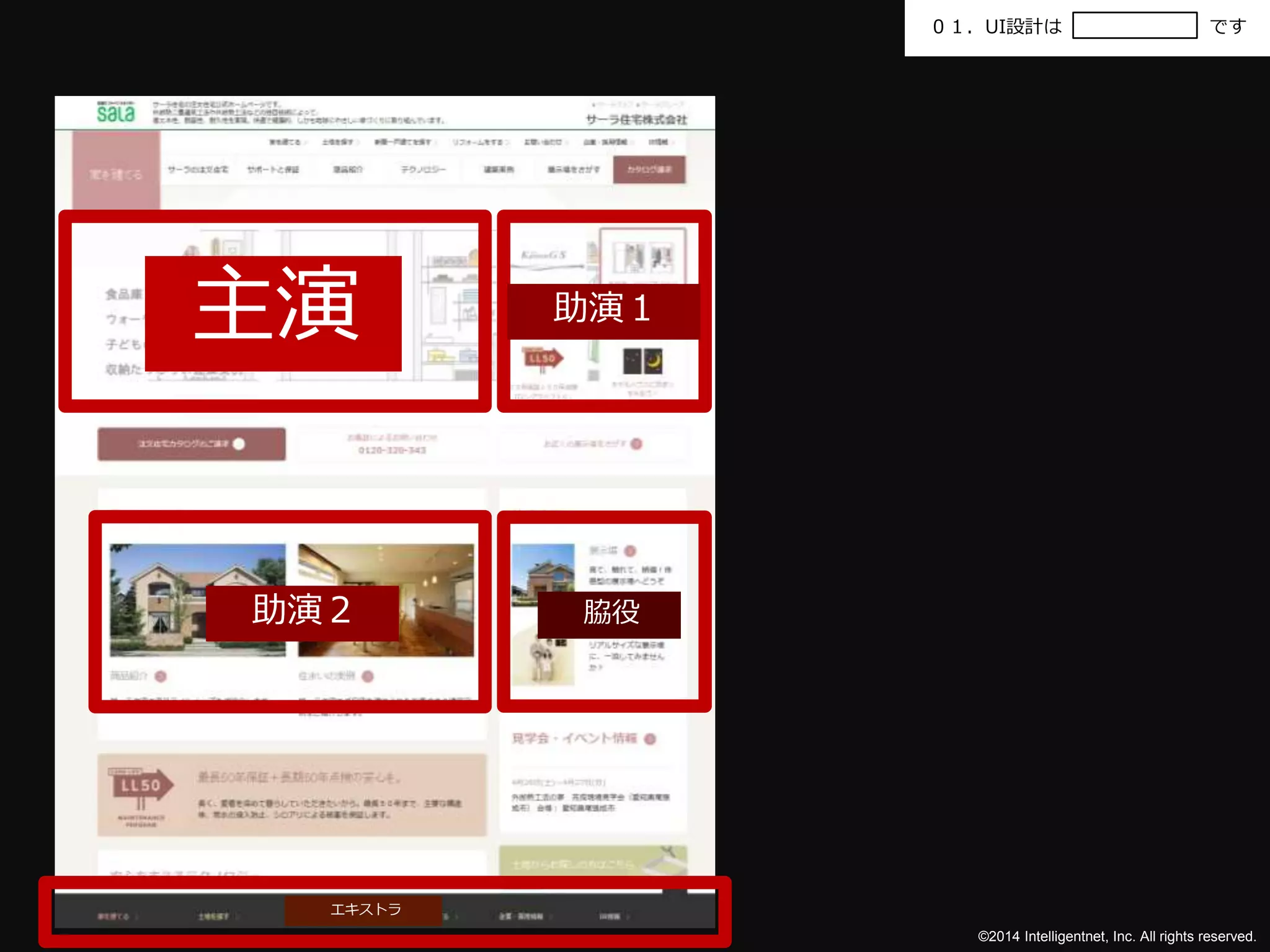Click small LL50 arrow icon in right panel
The height and width of the screenshot is (952, 1270).
tap(543, 359)
